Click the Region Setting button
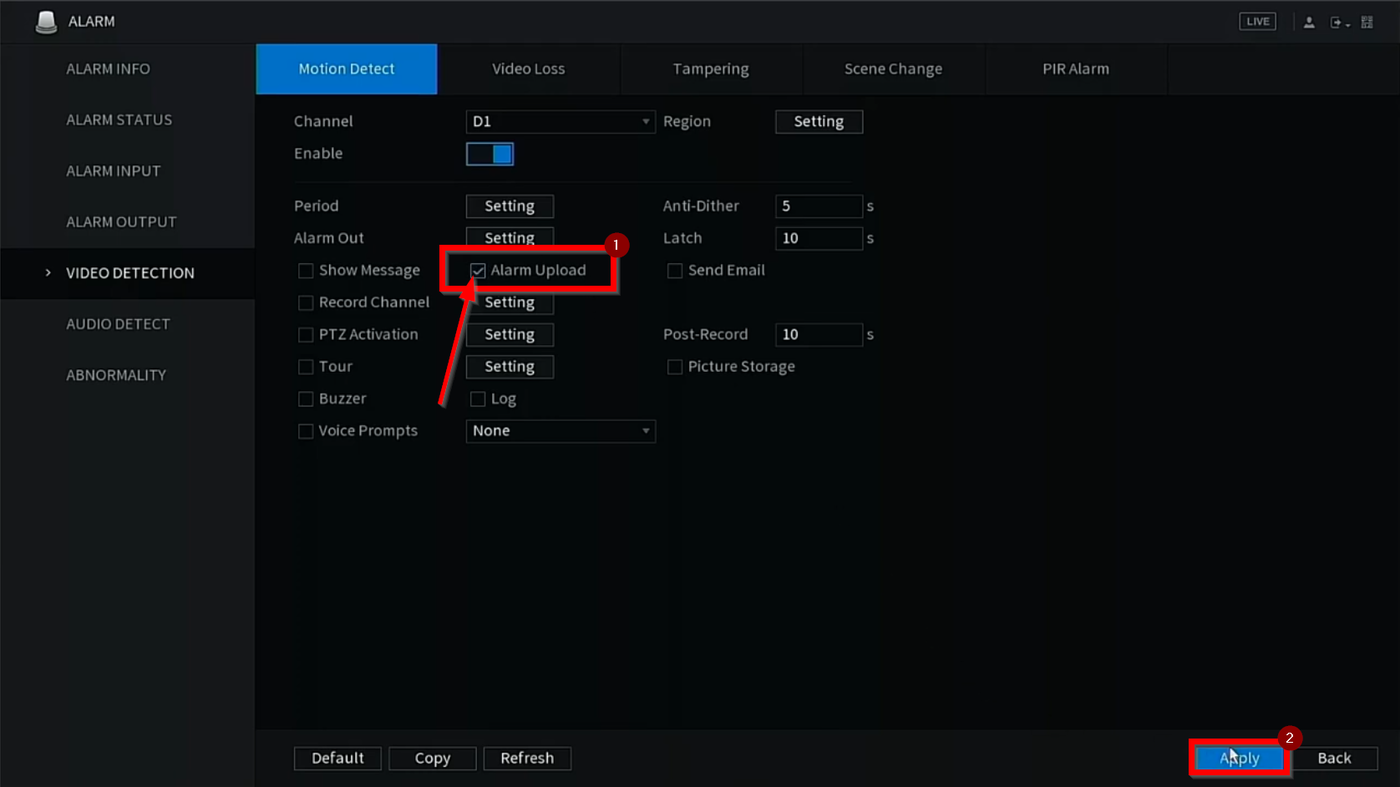Image resolution: width=1400 pixels, height=787 pixels. click(818, 122)
